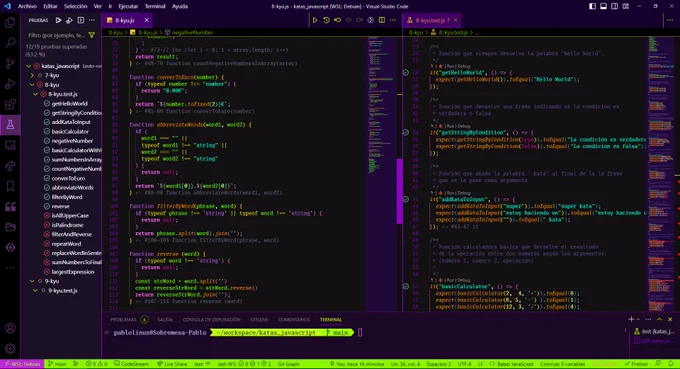Click Git Graph in status bar
The height and width of the screenshot is (369, 680).
288,364
